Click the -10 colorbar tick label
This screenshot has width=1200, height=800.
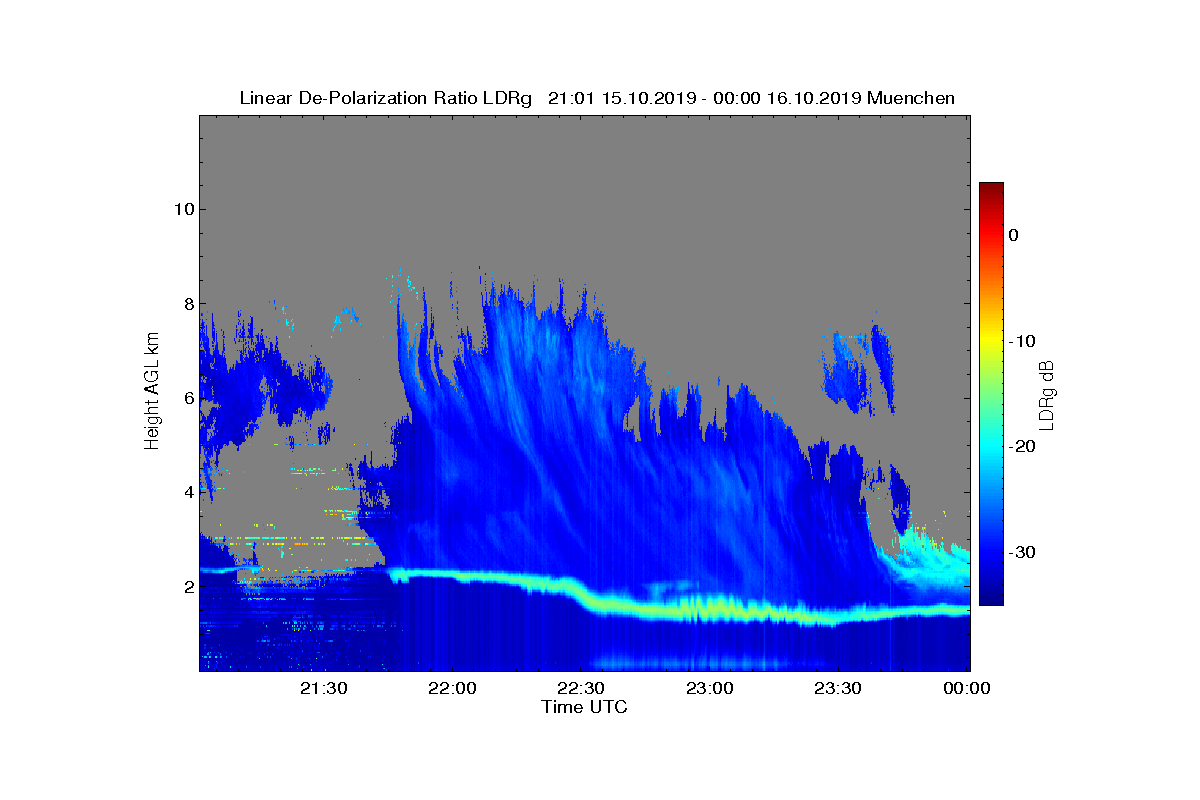[1021, 341]
